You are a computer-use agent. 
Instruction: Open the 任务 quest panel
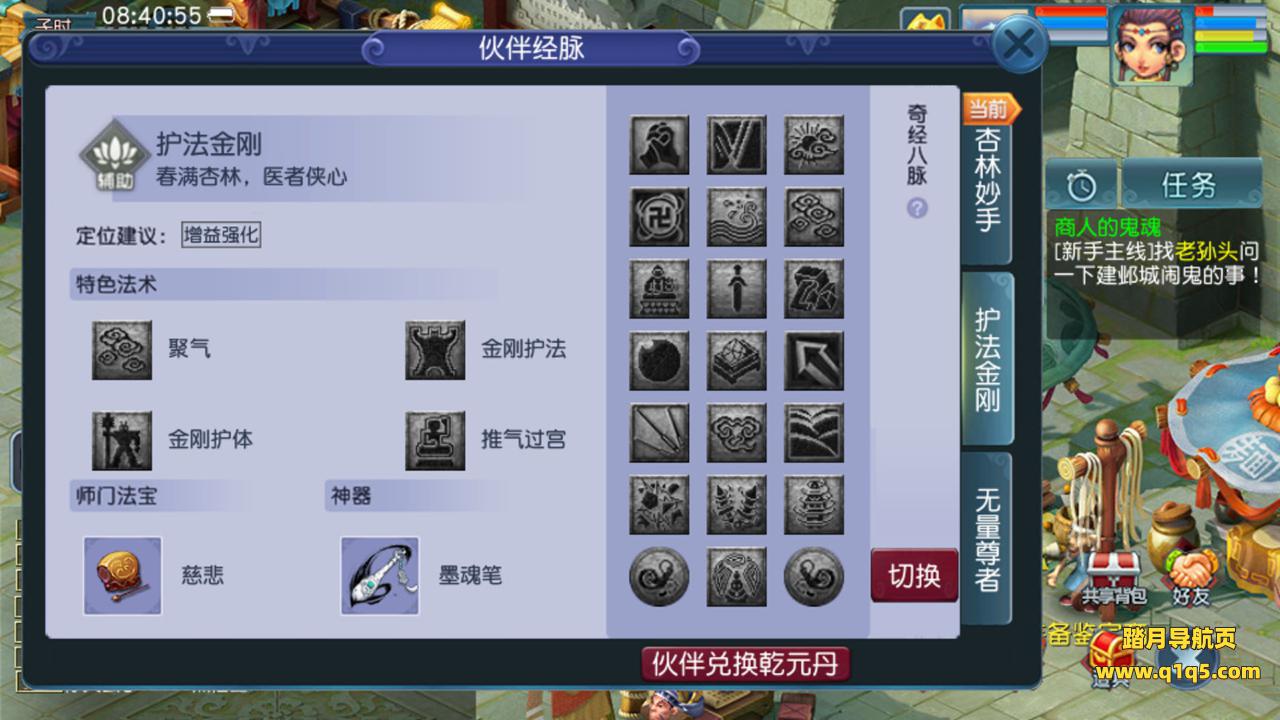[x=1190, y=185]
